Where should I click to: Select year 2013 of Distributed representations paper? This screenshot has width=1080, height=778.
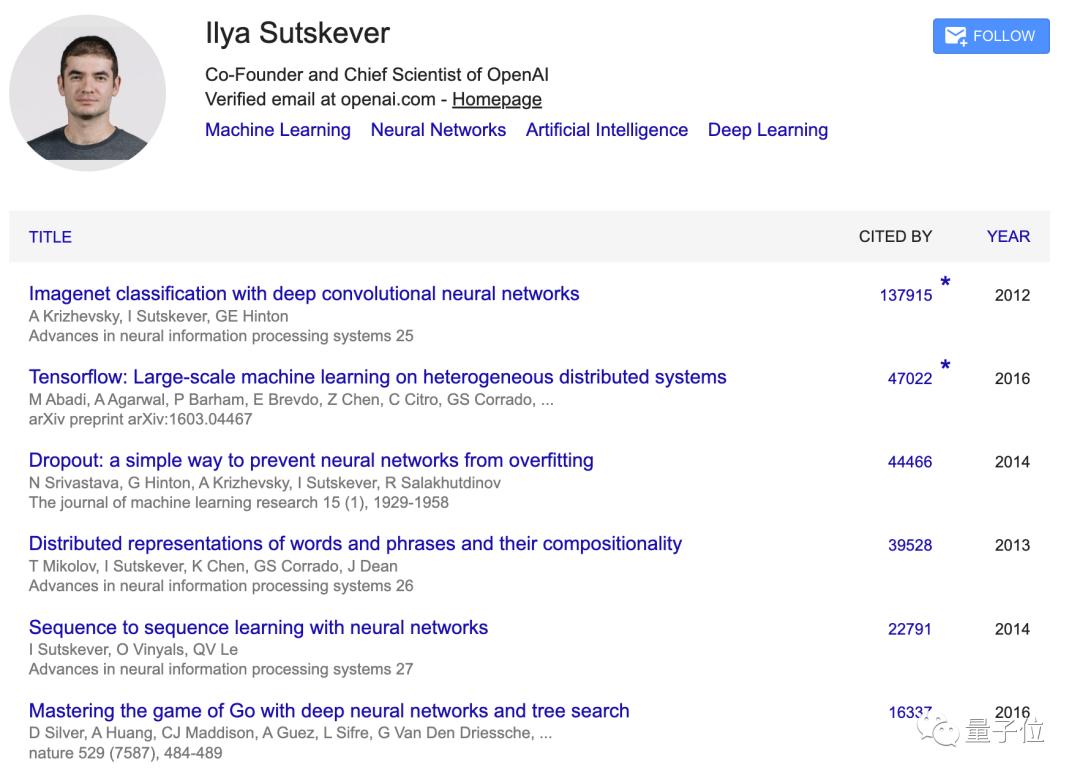click(x=1012, y=545)
